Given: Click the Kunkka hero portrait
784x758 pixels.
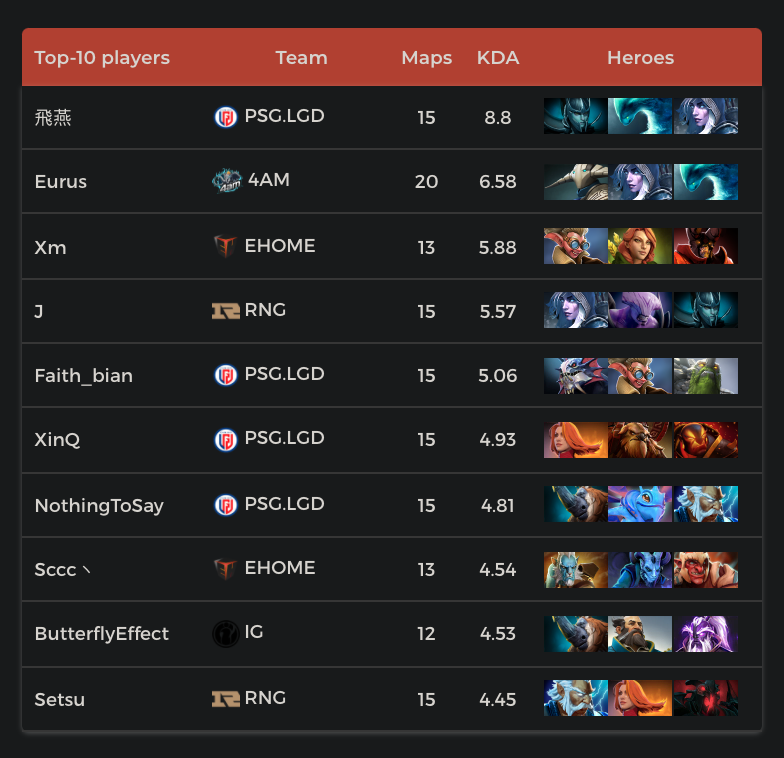Looking at the screenshot, I should tap(640, 634).
